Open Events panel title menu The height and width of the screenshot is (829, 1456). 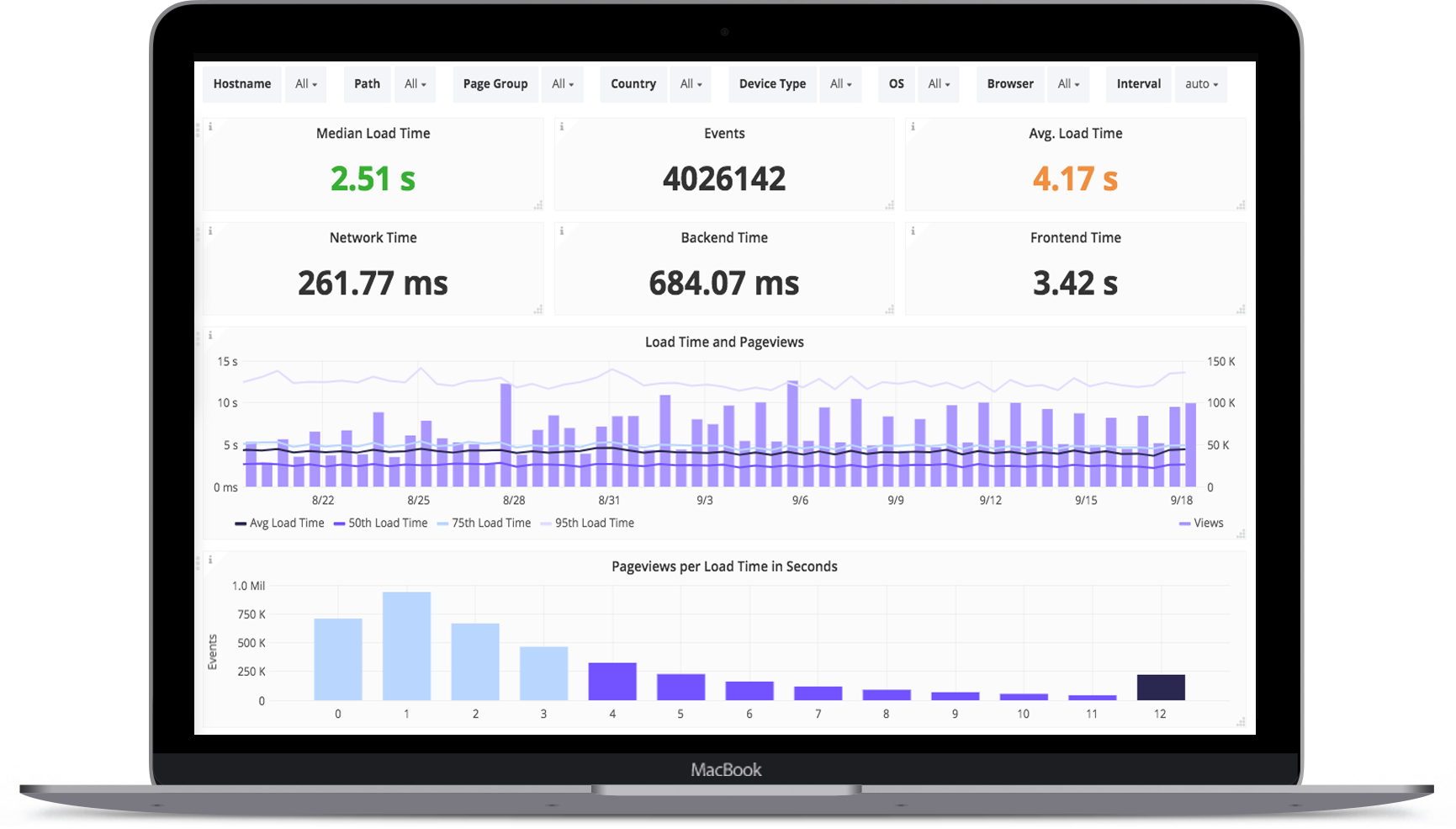pos(724,134)
